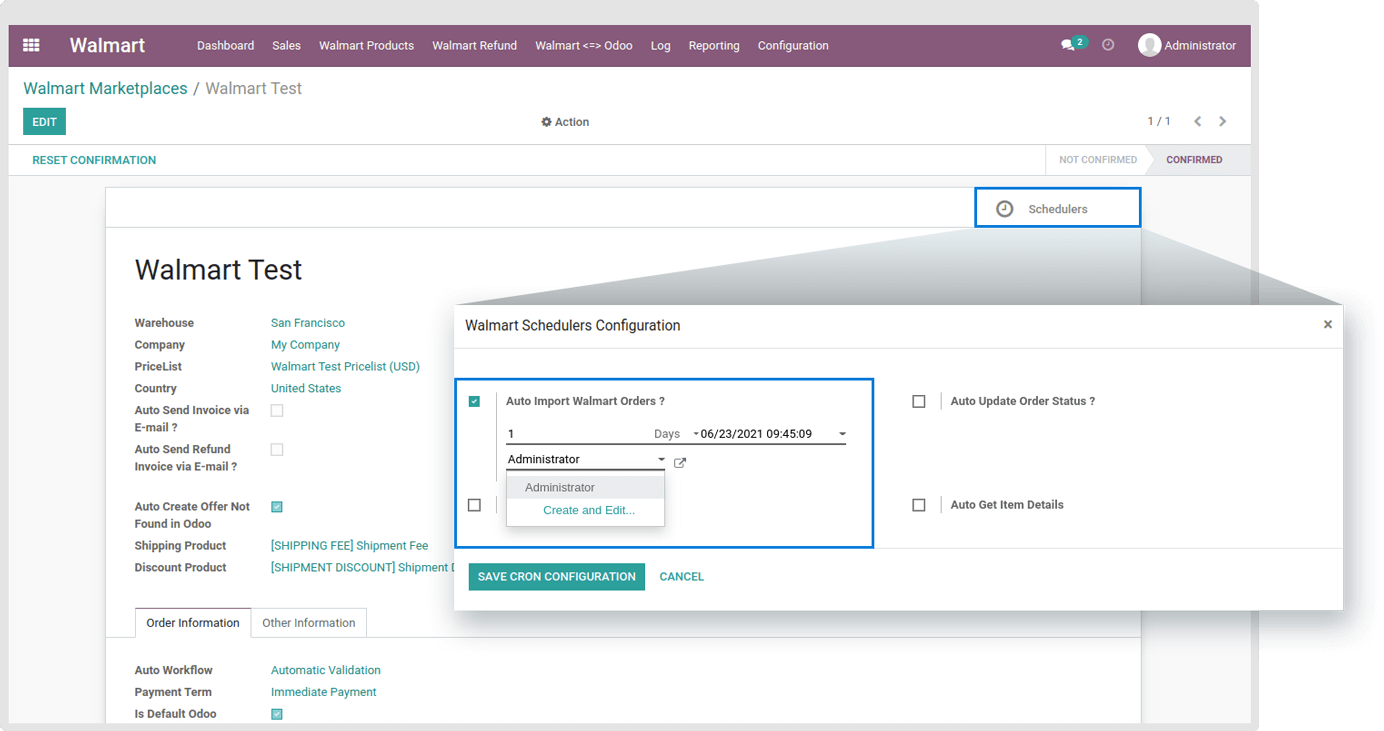Click RESET CONFIRMATION button

tap(94, 160)
